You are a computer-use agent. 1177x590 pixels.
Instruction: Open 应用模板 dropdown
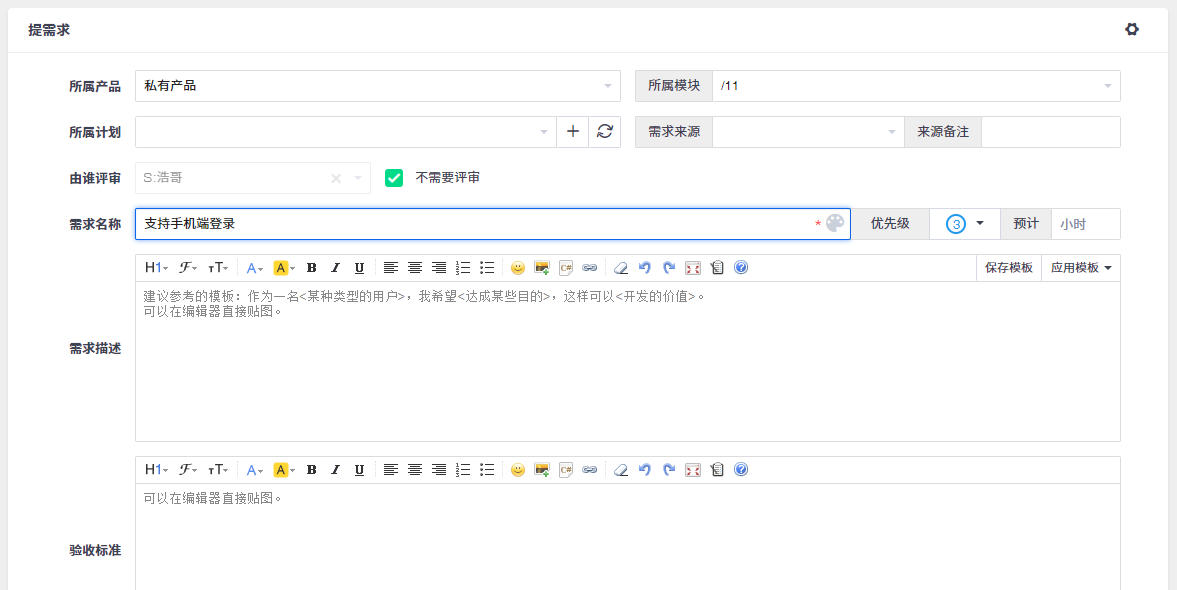click(1081, 268)
